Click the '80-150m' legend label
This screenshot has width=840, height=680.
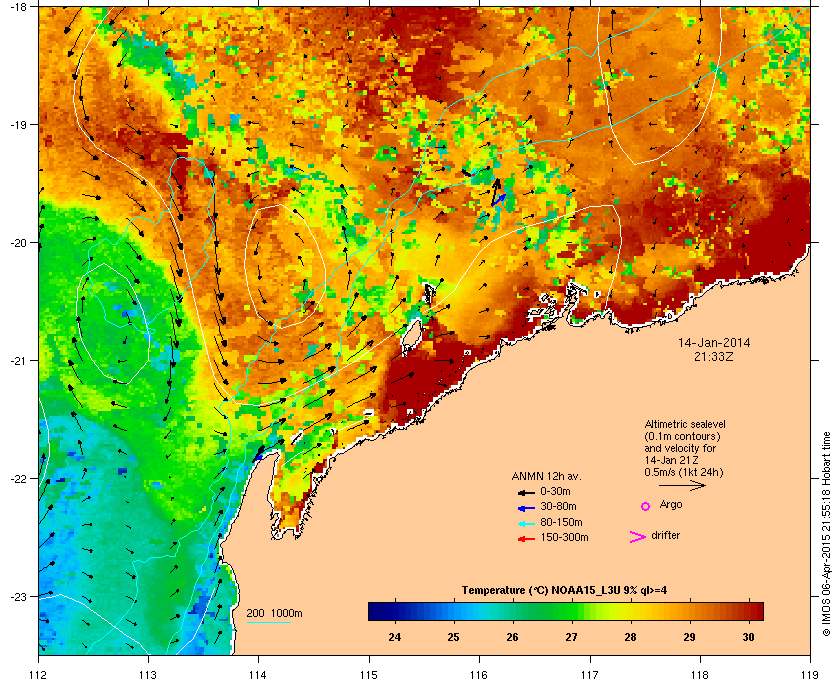pyautogui.click(x=561, y=522)
